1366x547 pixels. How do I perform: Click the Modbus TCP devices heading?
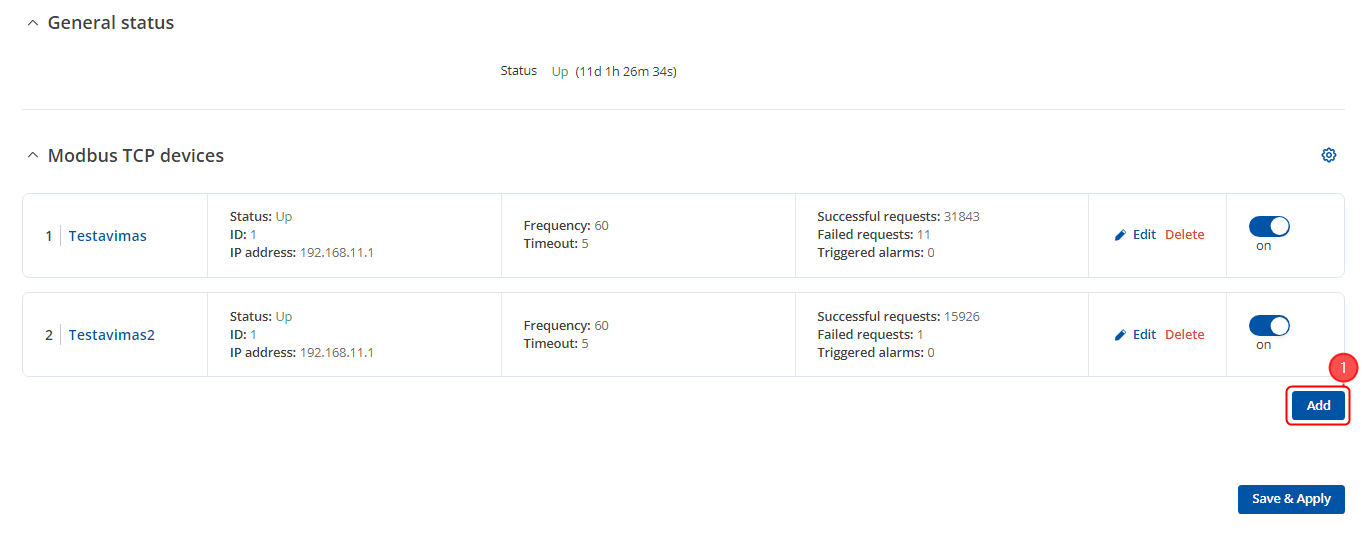(136, 156)
